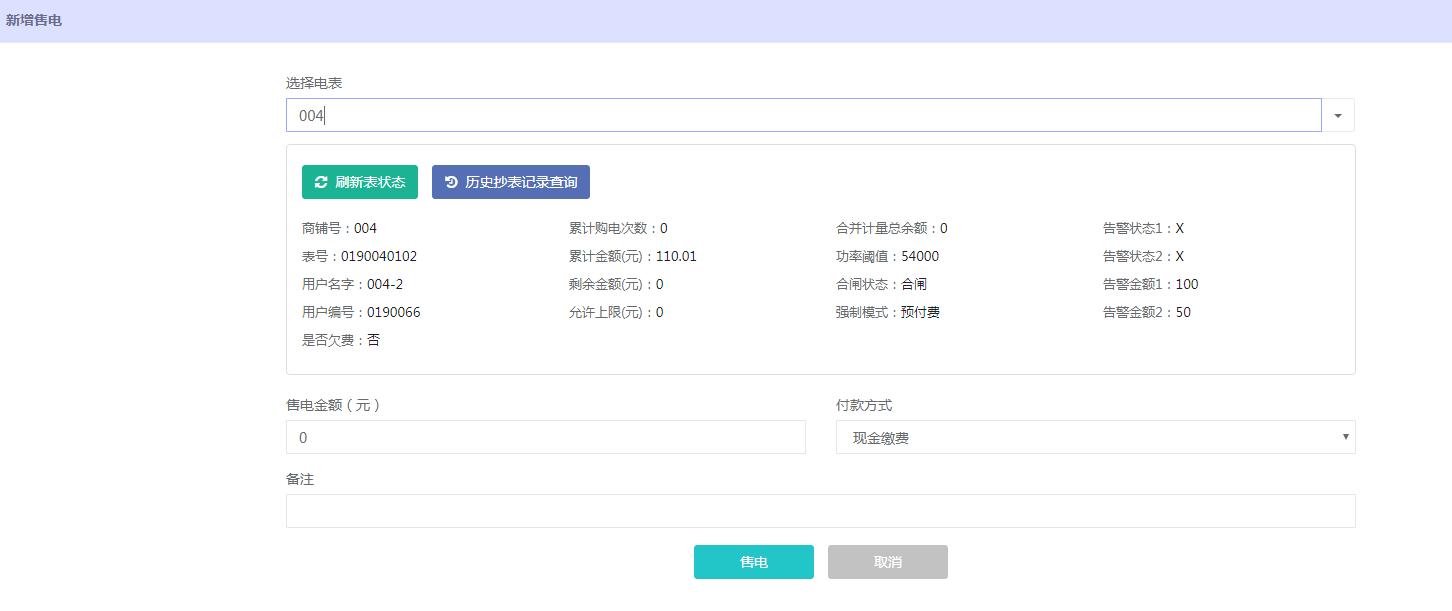Viewport: 1452px width, 611px height.
Task: Click the refresh icon on 刷新表状态
Action: point(321,182)
